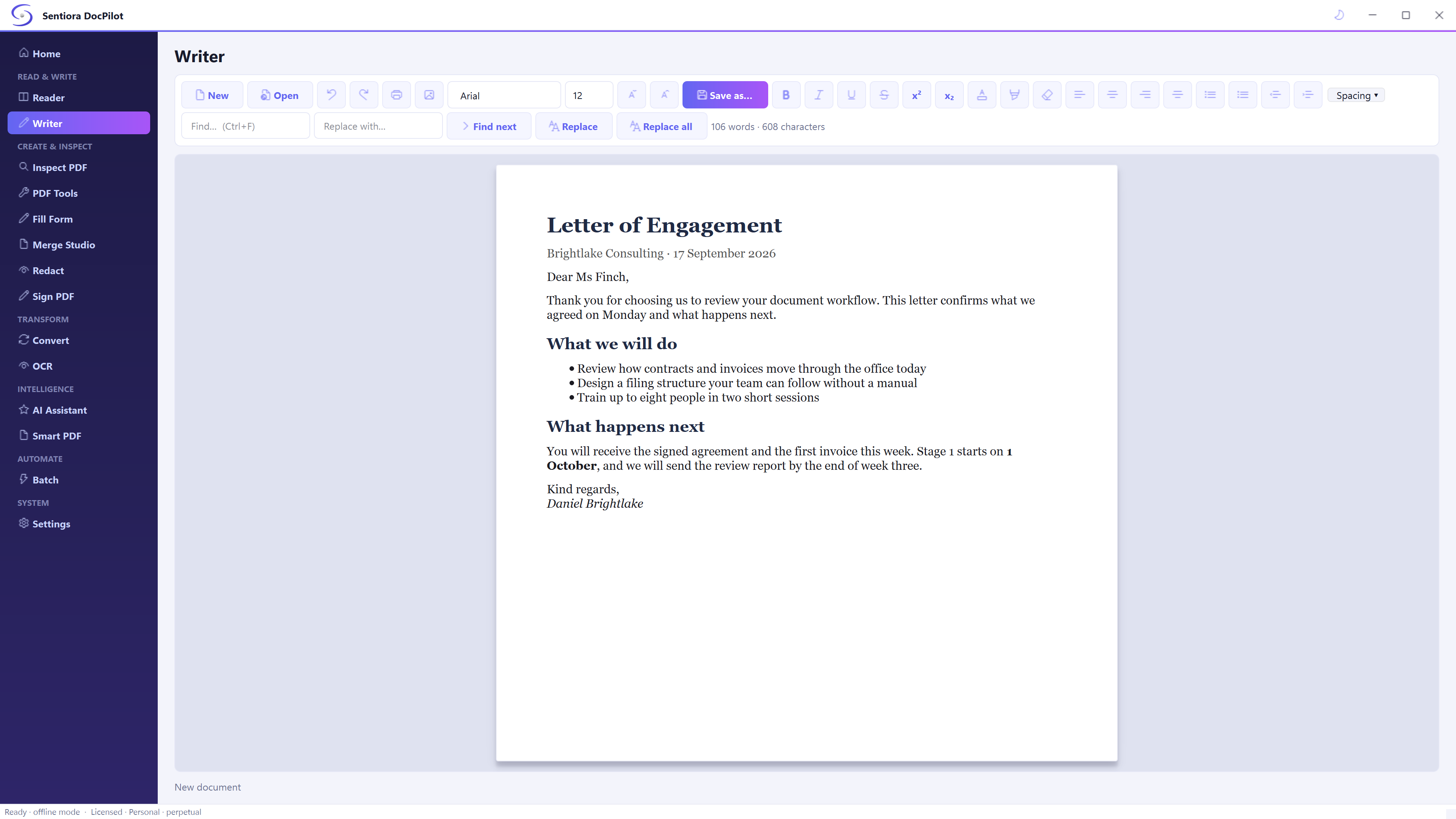Open the OCR tool
The image size is (1456, 819).
78,366
